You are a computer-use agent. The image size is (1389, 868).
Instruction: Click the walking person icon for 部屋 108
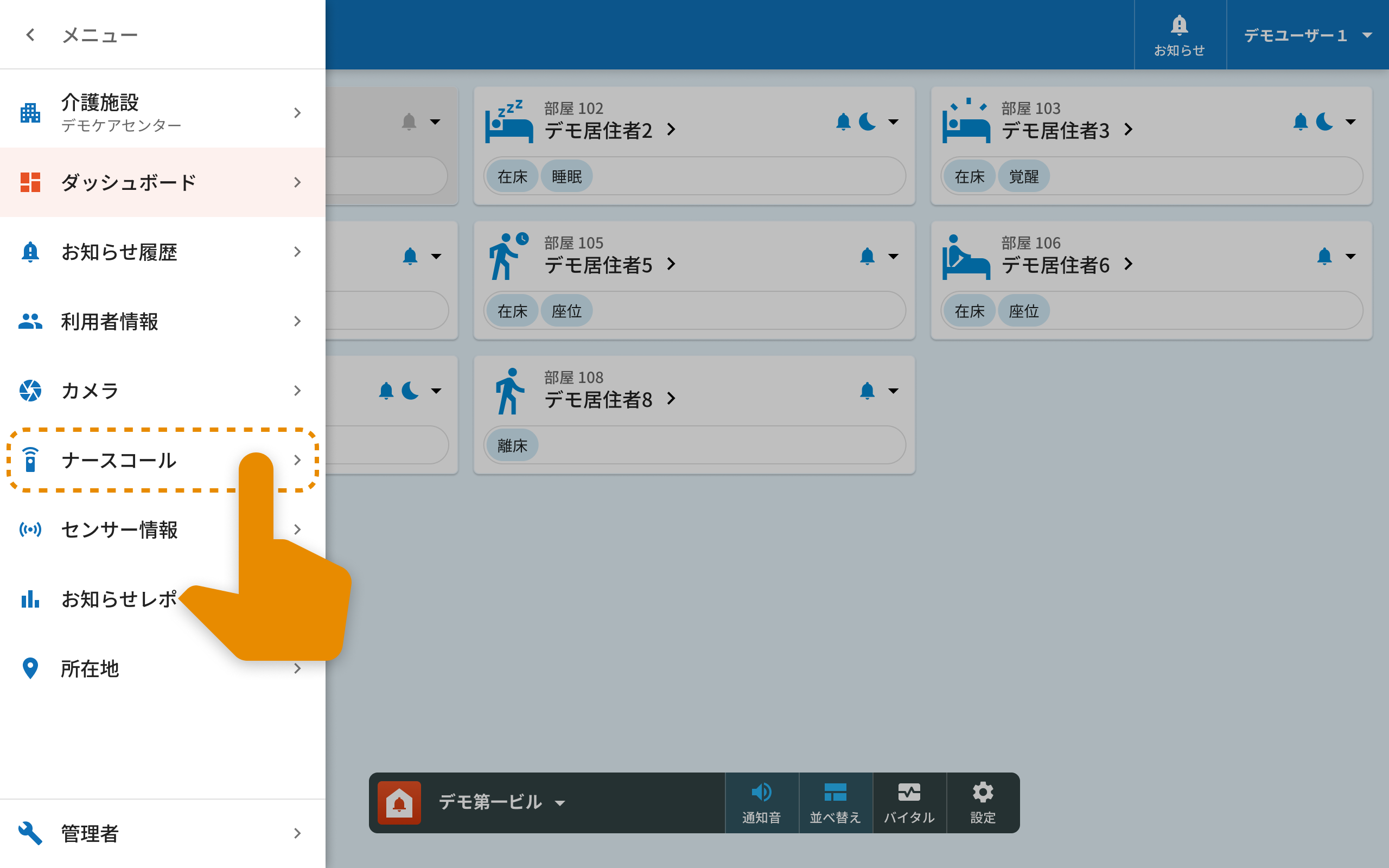pos(509,392)
